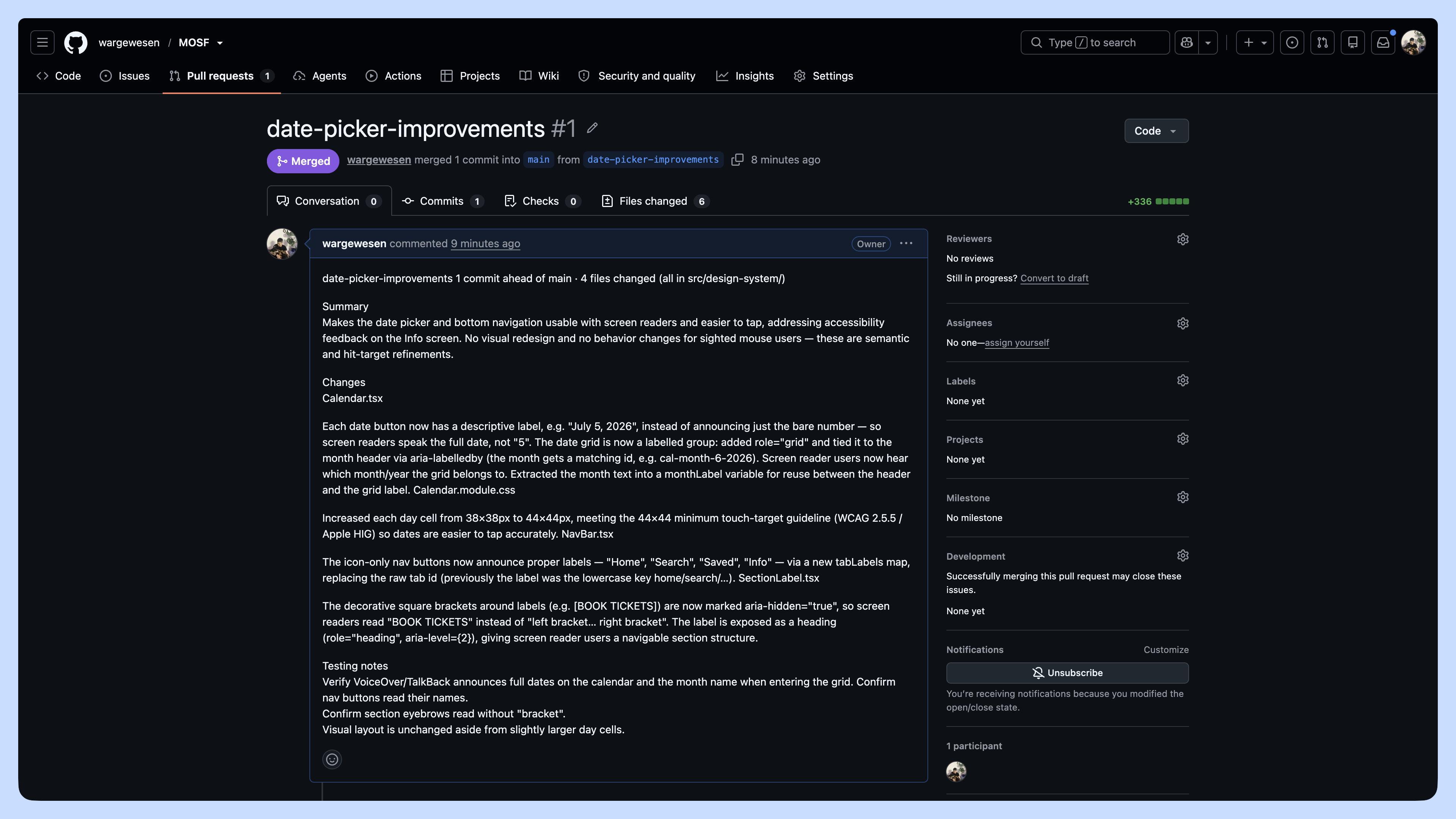Click the Owner badge on the comment
The height and width of the screenshot is (819, 1456).
pyautogui.click(x=871, y=244)
